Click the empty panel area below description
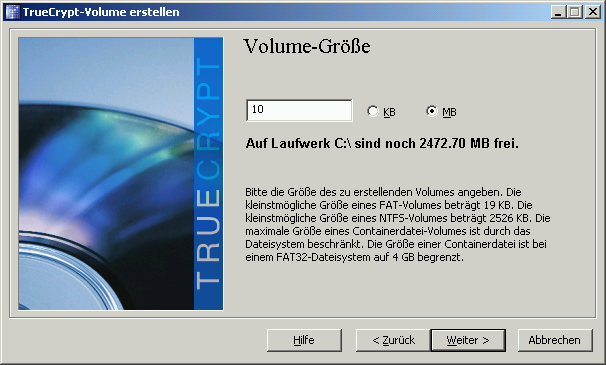The image size is (606, 365). [x=410, y=290]
